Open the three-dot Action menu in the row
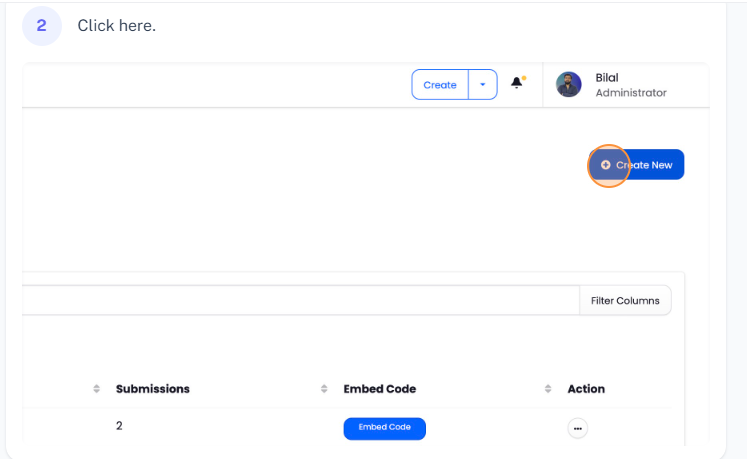Screen dimensions: 747x459 point(578,428)
